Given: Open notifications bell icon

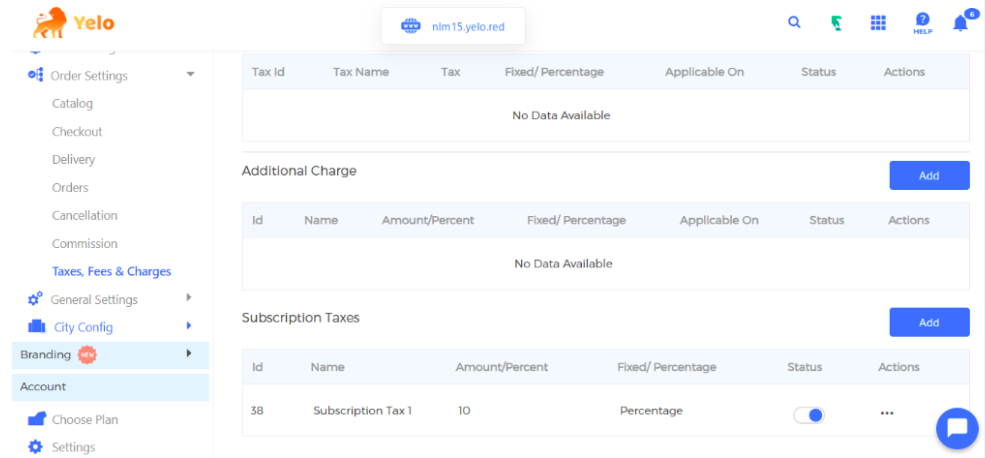Looking at the screenshot, I should coord(960,24).
